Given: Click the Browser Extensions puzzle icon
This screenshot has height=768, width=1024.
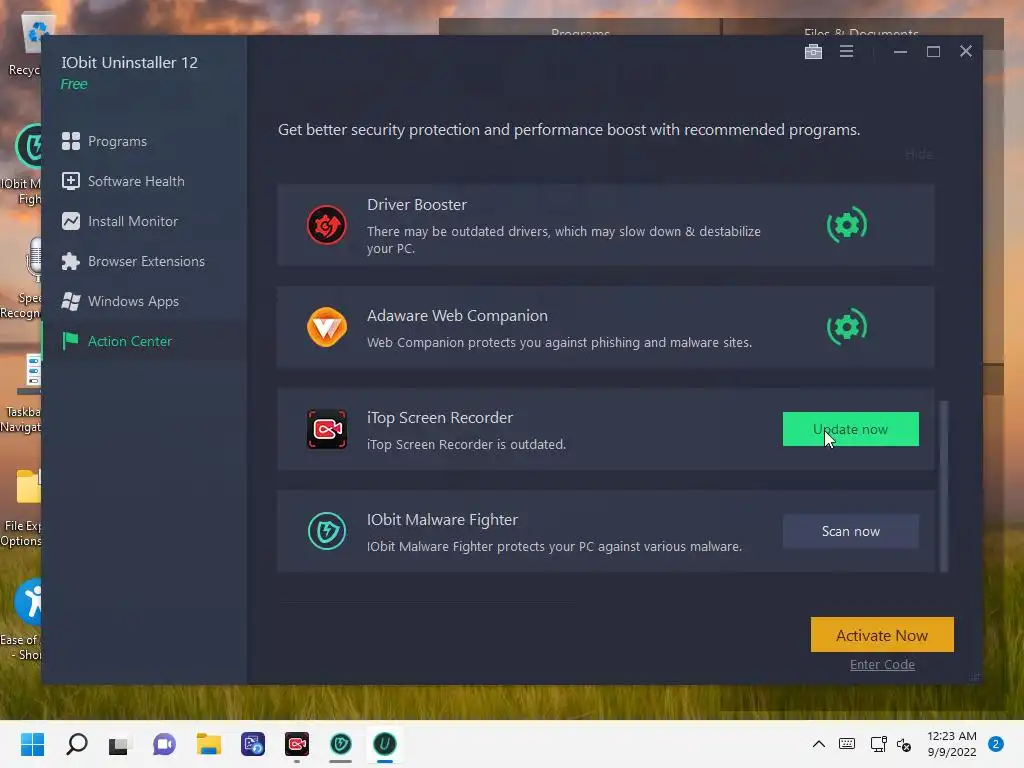Looking at the screenshot, I should [x=71, y=261].
